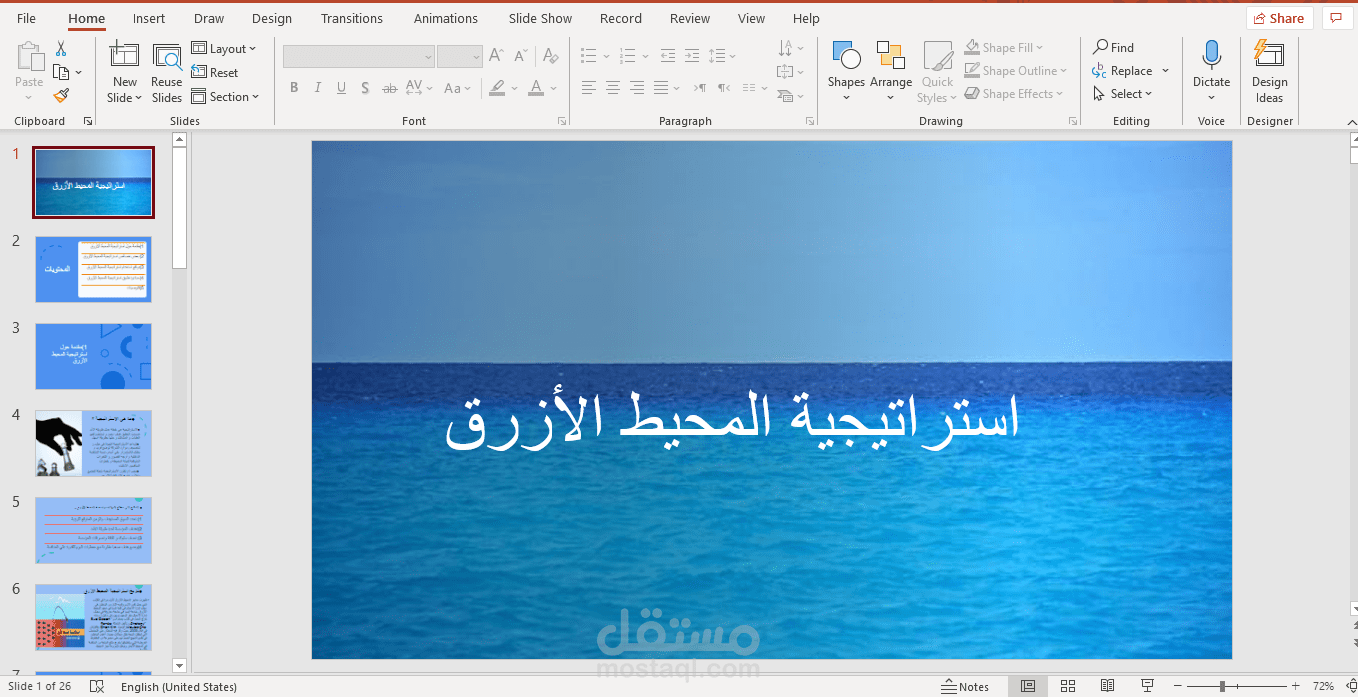Switch to the Insert tab
Screen dimensions: 1358x697
pos(149,18)
